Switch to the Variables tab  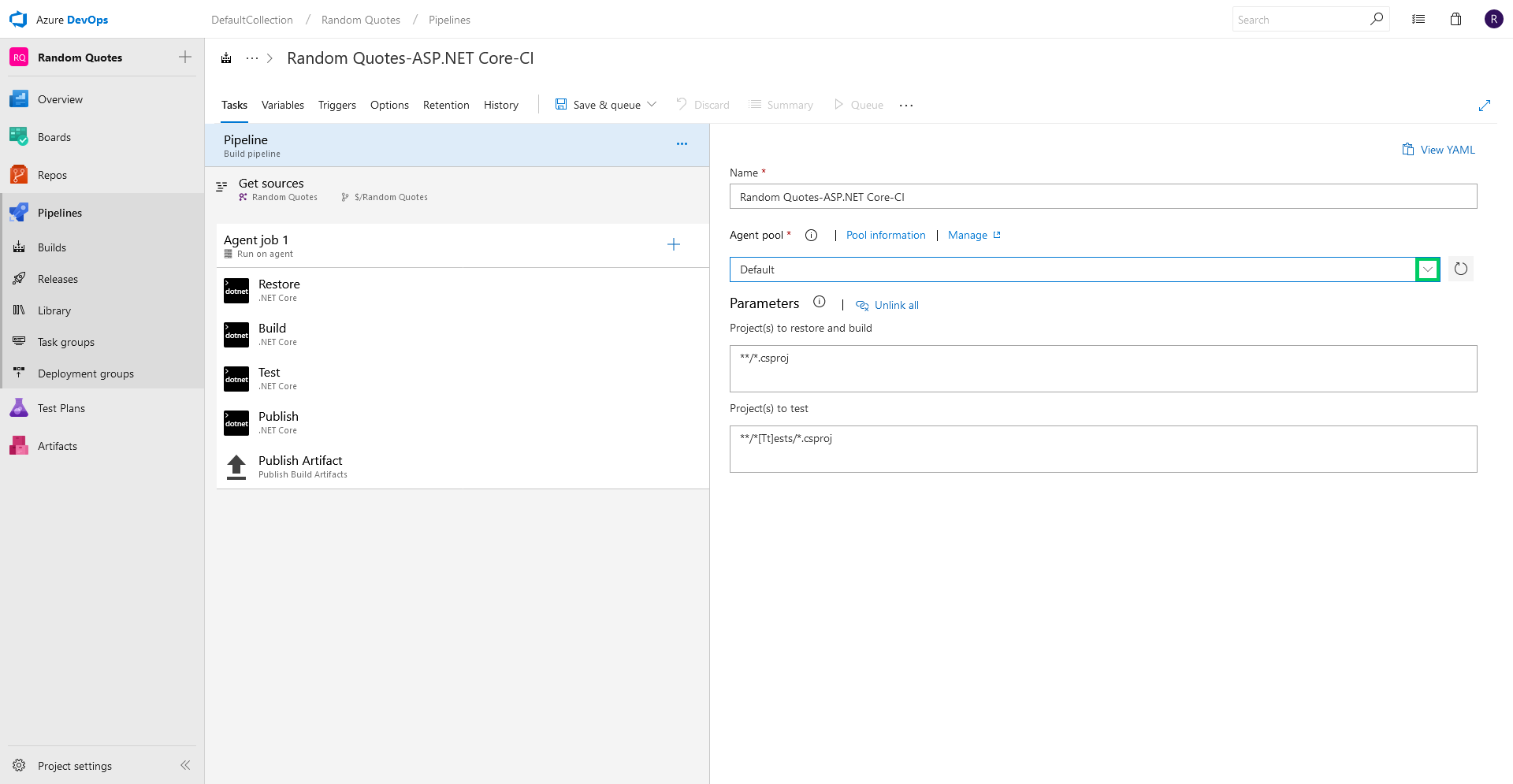coord(283,105)
